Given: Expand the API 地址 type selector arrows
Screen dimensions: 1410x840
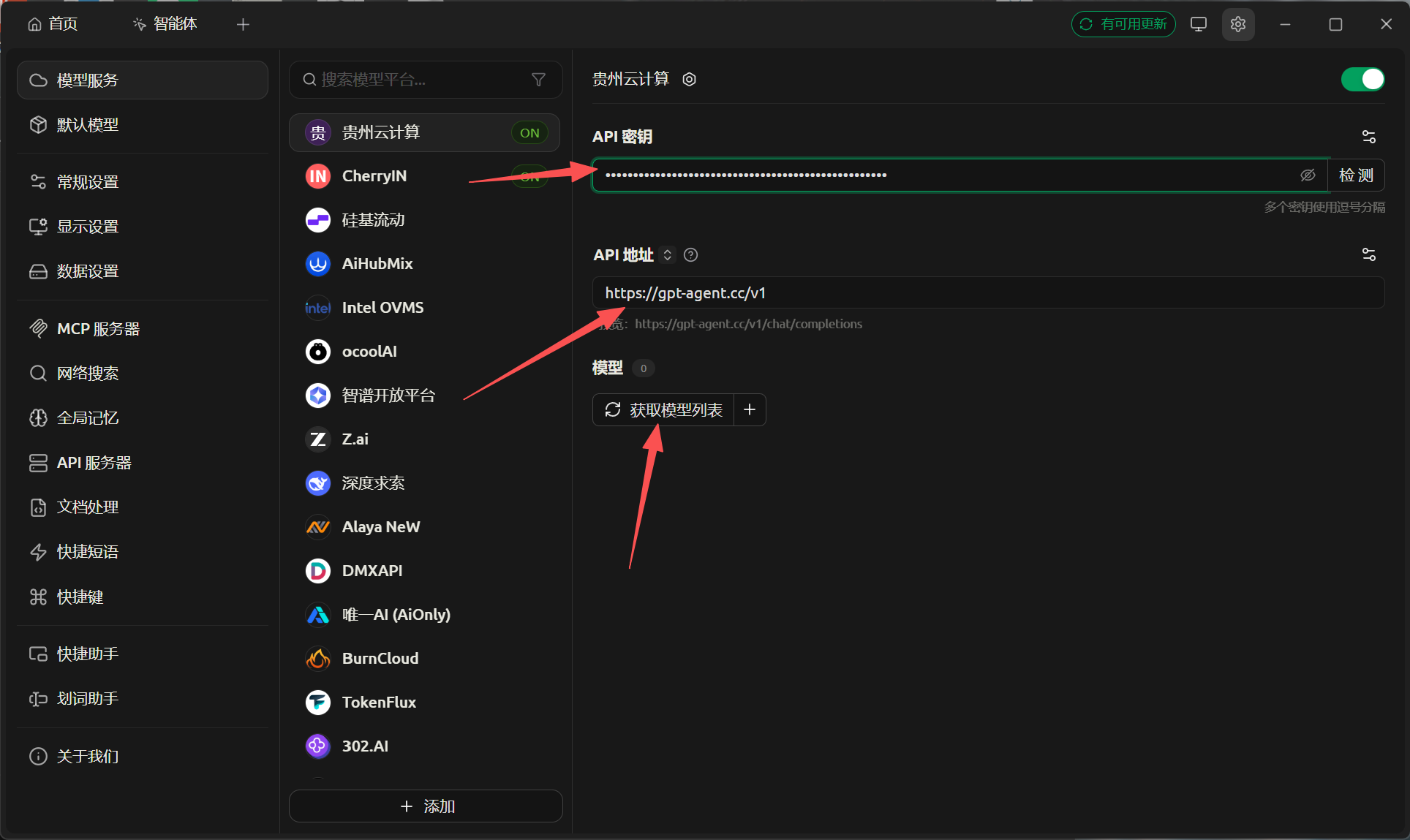Looking at the screenshot, I should click(667, 255).
